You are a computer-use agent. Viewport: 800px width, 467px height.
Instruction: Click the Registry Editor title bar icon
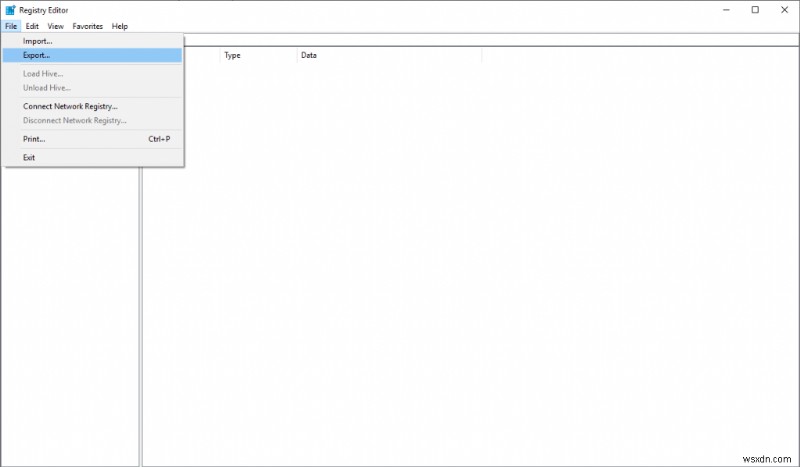[10, 10]
